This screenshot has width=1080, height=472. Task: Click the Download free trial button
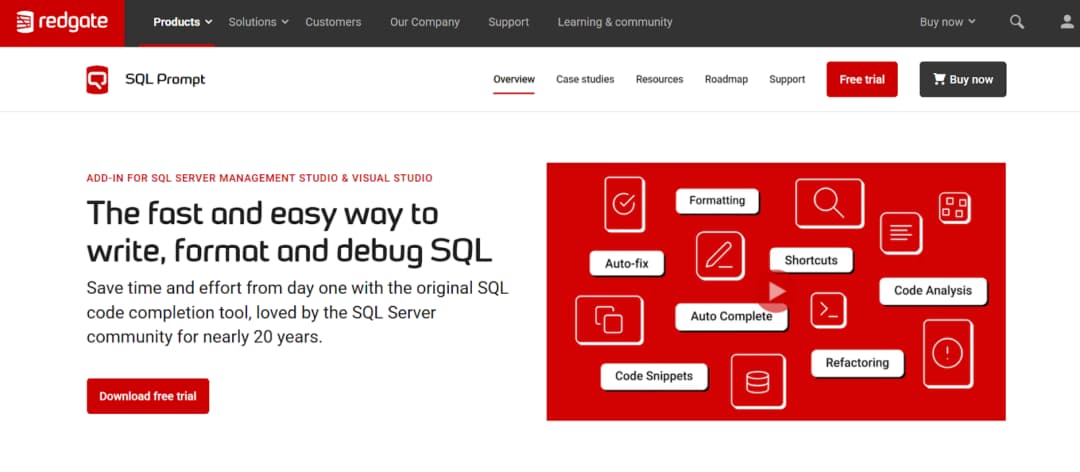click(147, 396)
